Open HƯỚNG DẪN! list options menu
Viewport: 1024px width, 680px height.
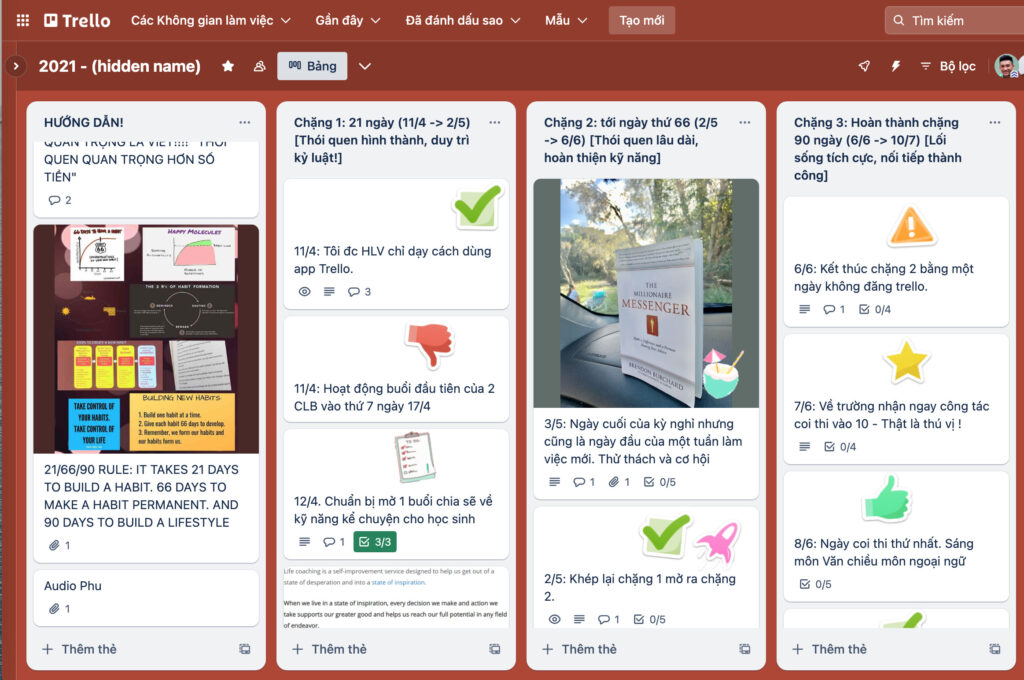coord(245,122)
